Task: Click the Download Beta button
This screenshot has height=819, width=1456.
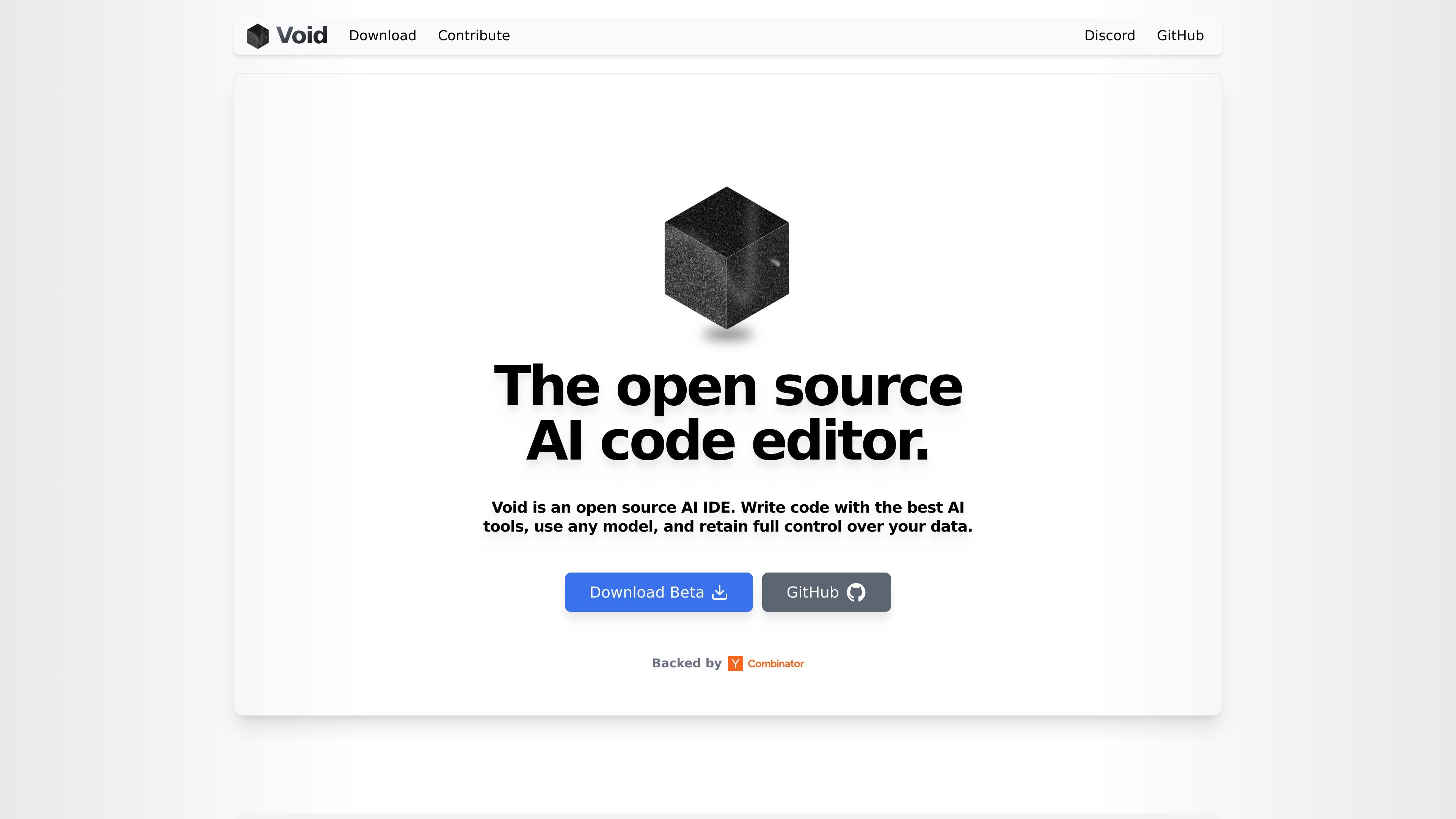Action: pyautogui.click(x=659, y=592)
